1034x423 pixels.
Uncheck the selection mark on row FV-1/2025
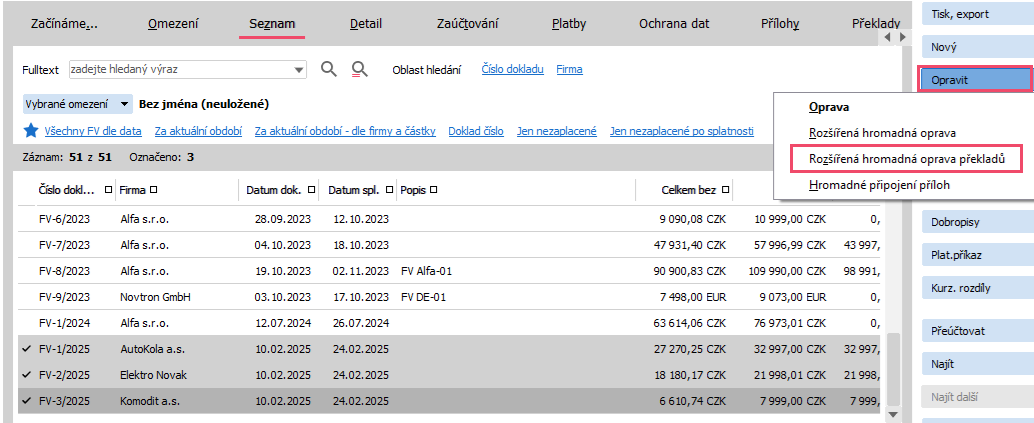coord(25,350)
